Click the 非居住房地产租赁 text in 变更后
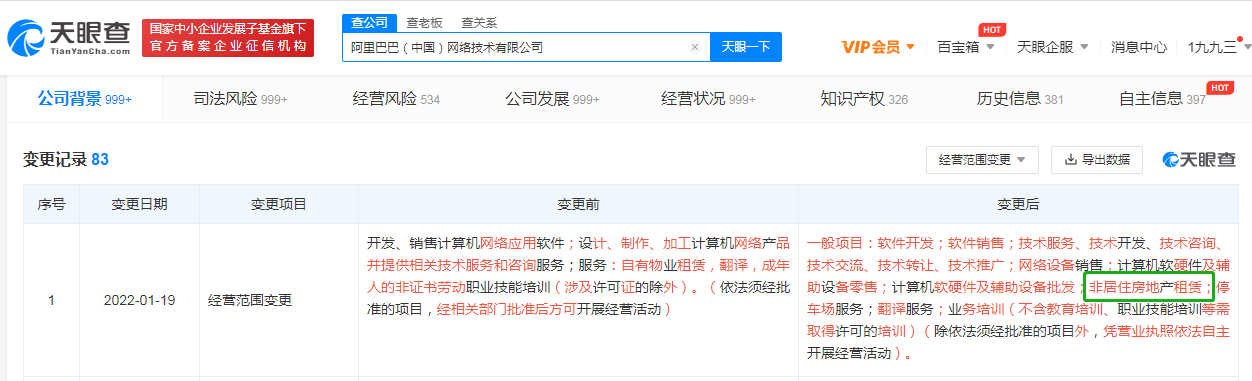Viewport: 1252px width, 381px height. click(x=1147, y=288)
